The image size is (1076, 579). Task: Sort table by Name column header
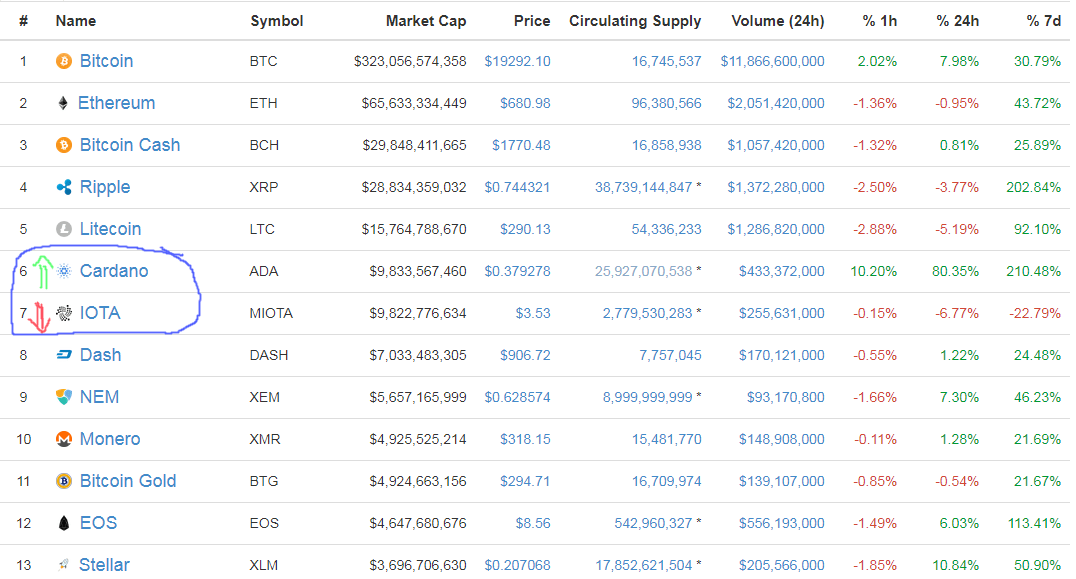coord(75,21)
